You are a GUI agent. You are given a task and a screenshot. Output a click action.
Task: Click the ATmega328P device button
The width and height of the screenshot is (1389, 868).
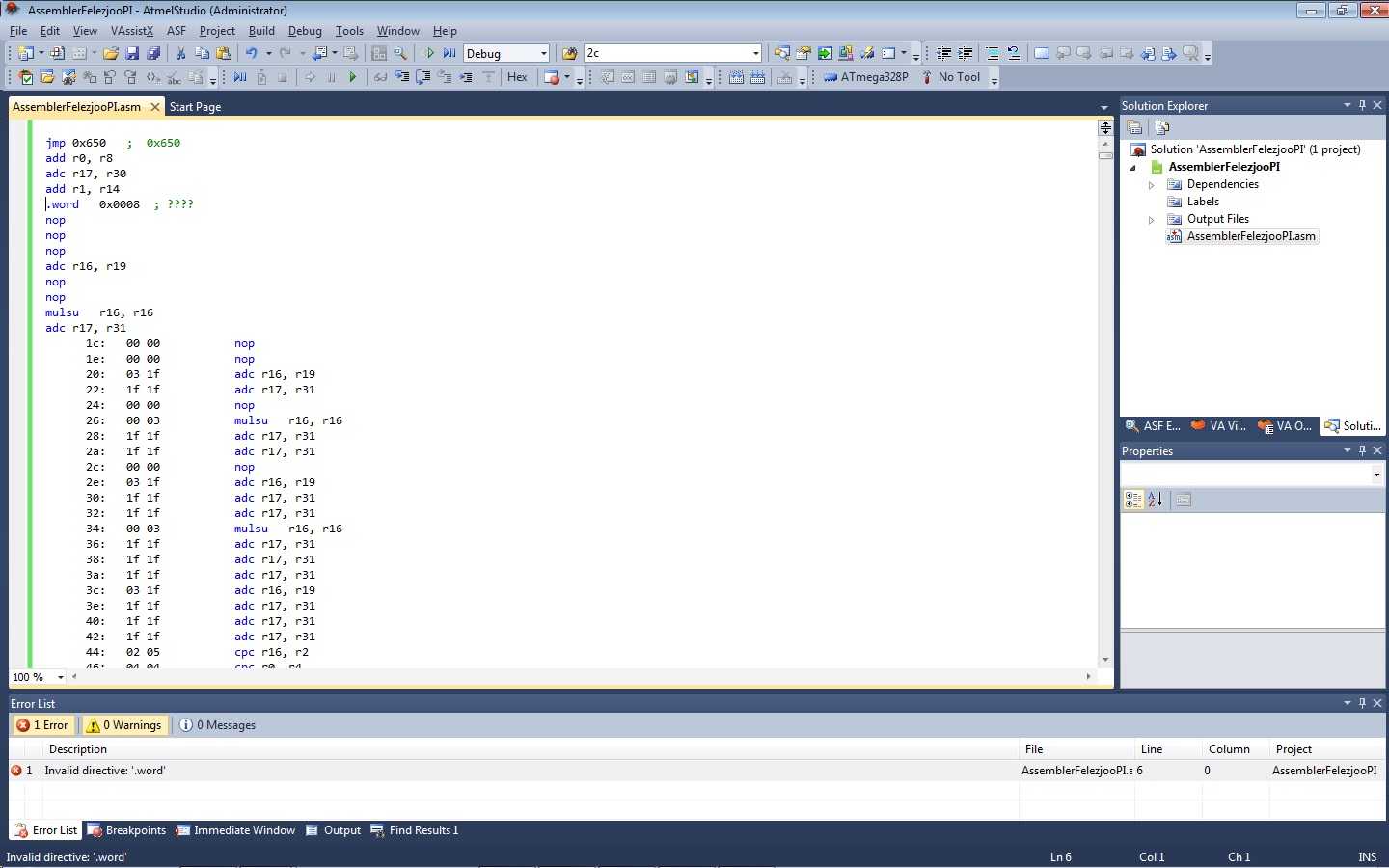pyautogui.click(x=865, y=77)
